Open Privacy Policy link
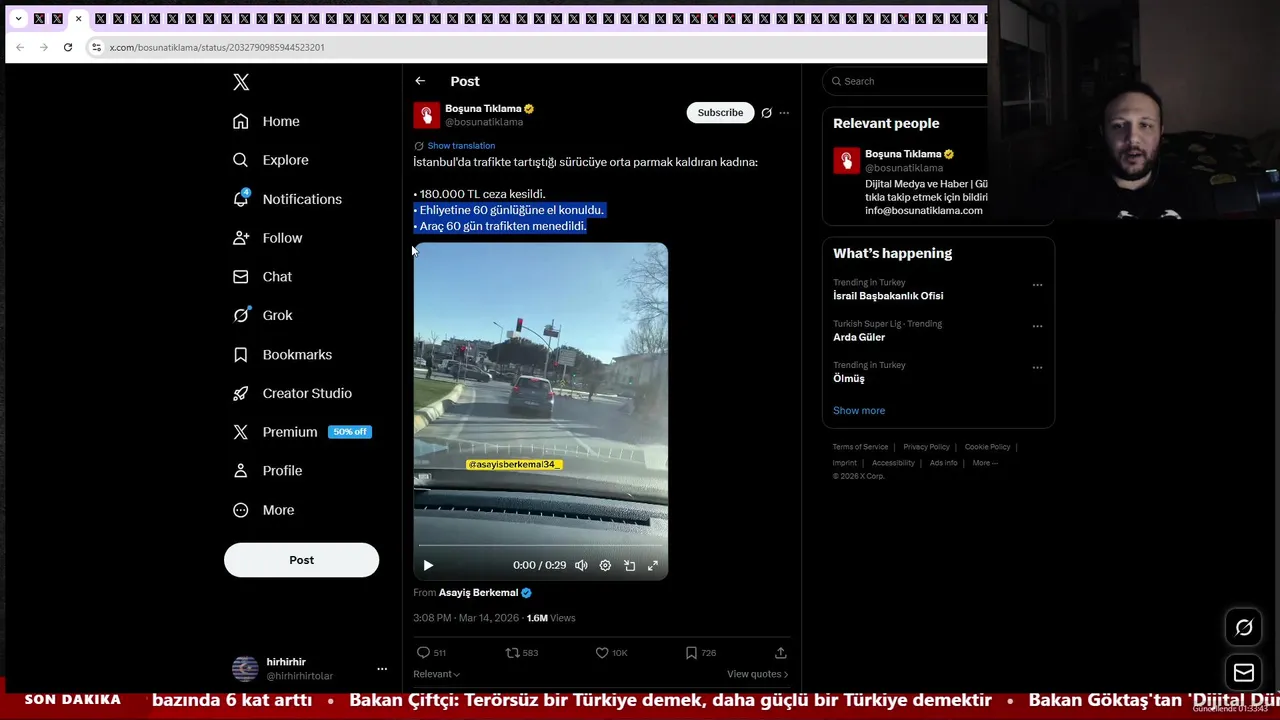The width and height of the screenshot is (1280, 720). click(x=926, y=447)
